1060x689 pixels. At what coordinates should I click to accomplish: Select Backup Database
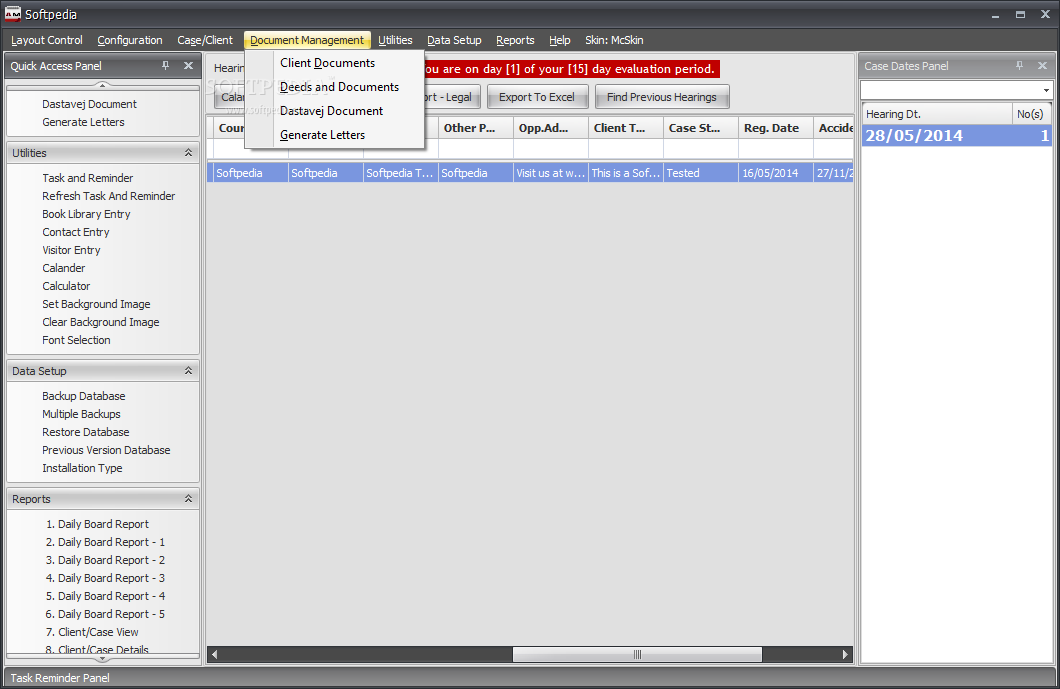[x=84, y=396]
